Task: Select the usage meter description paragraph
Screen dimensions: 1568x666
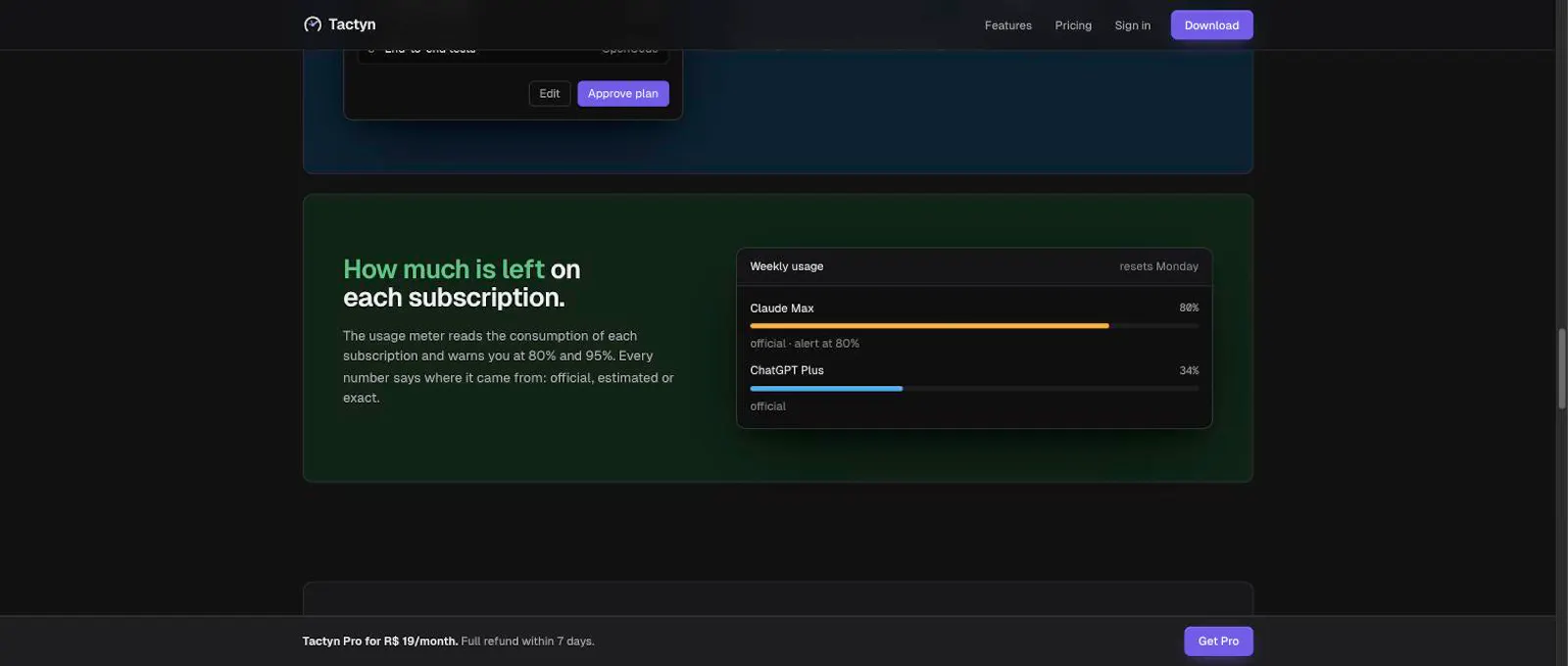Action: [x=508, y=366]
